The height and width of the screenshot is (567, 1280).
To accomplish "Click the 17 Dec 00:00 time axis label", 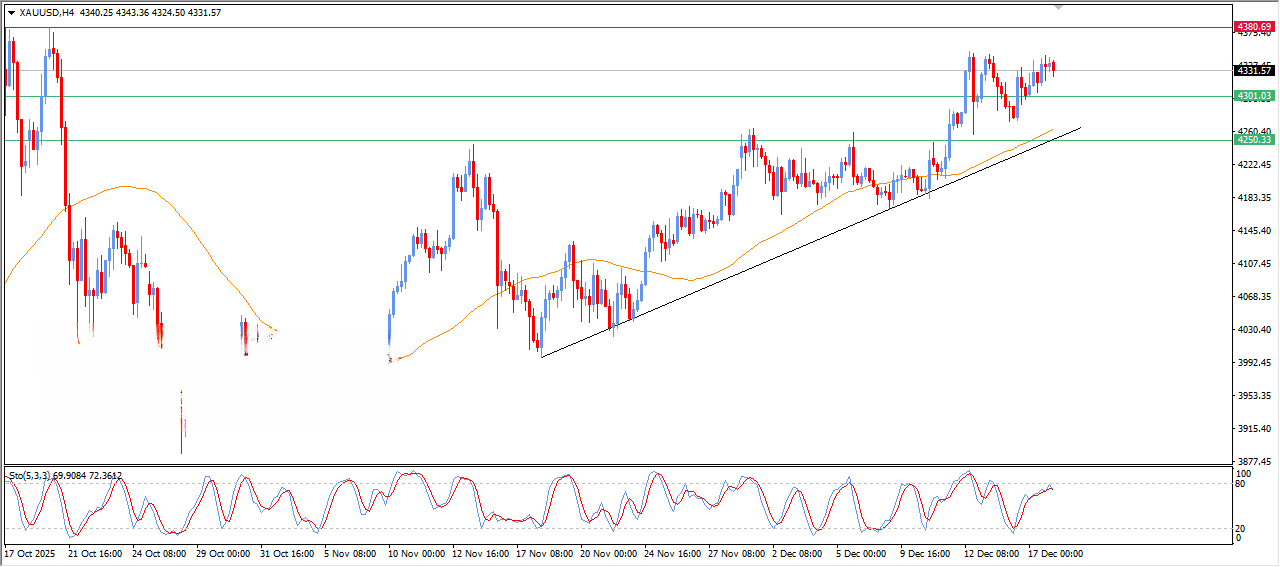I will pyautogui.click(x=1055, y=553).
